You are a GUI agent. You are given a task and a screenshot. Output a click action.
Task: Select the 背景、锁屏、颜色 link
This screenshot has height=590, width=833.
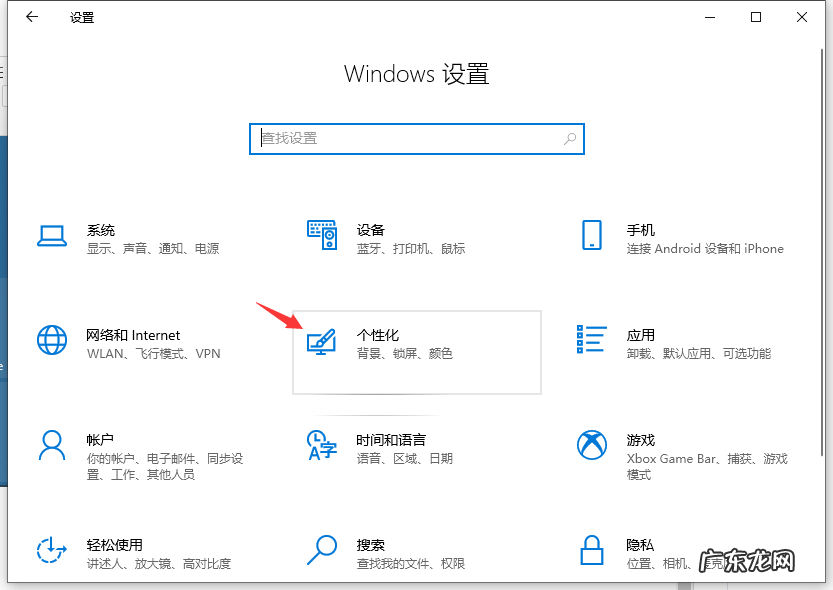click(404, 353)
